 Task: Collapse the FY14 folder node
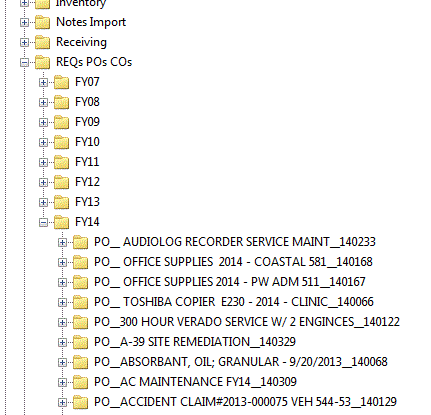pos(43,222)
